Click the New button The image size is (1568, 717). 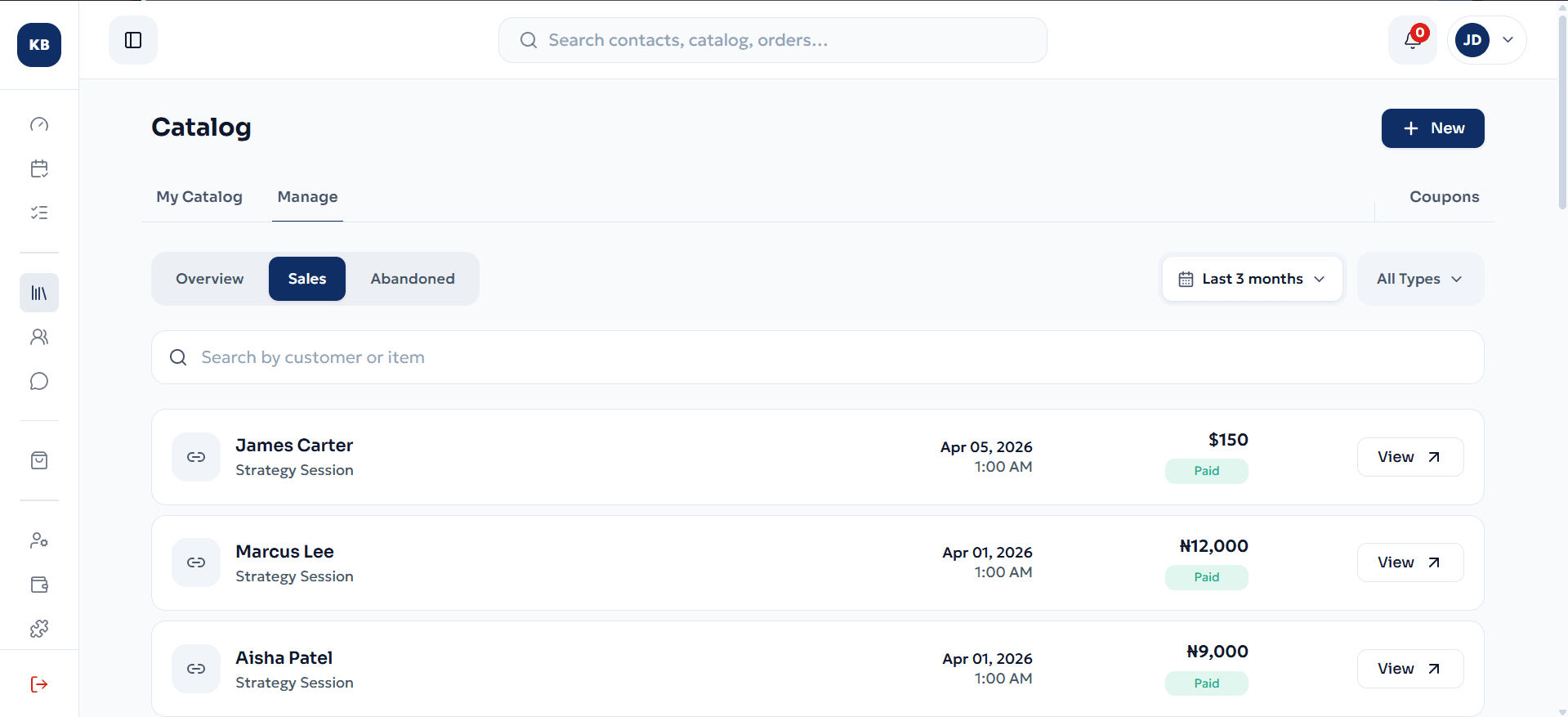pyautogui.click(x=1432, y=128)
